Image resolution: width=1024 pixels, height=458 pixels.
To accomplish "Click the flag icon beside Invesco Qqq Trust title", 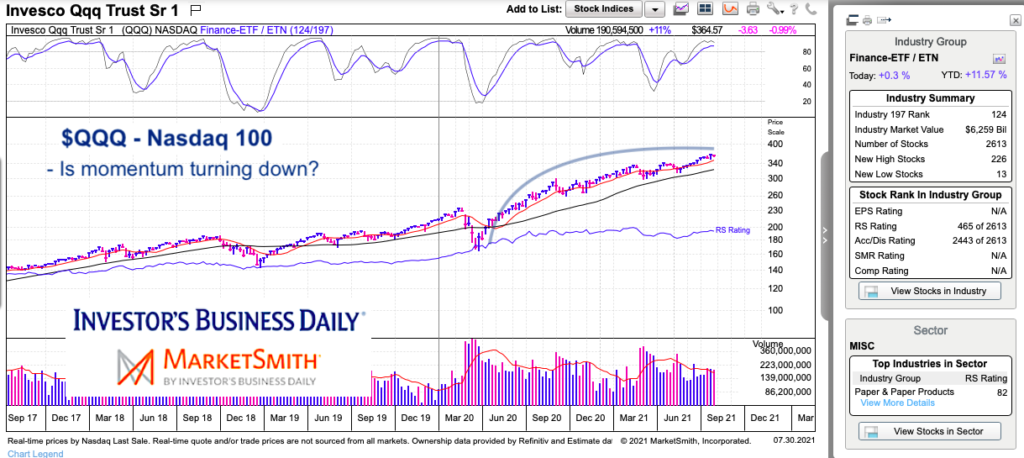I will (x=196, y=10).
